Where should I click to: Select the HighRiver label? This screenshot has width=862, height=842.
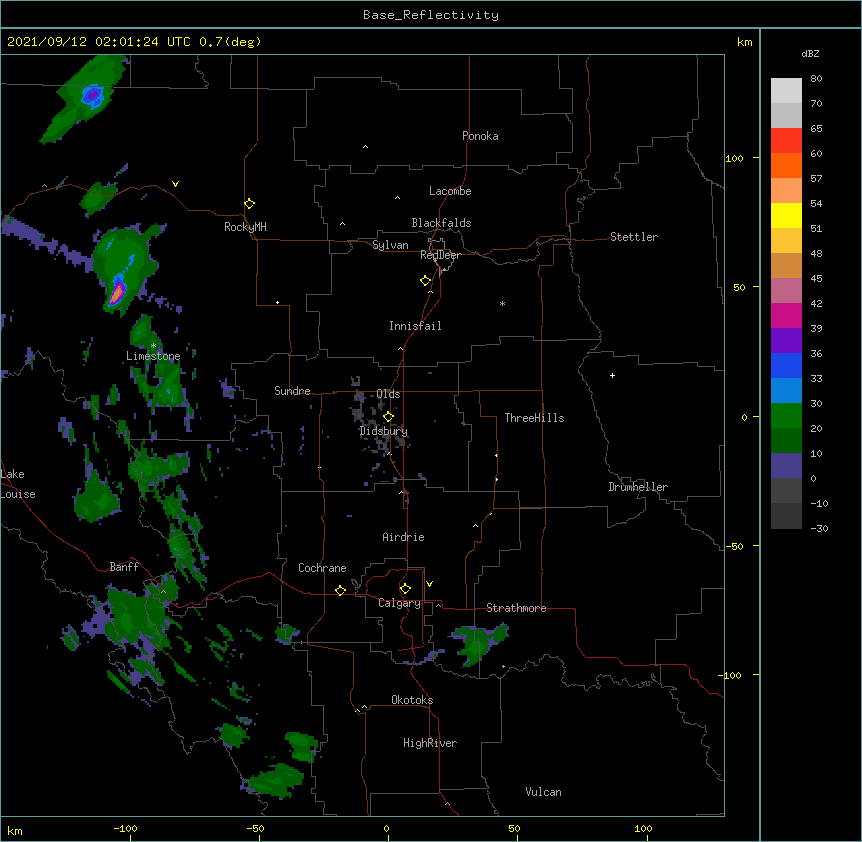click(430, 743)
